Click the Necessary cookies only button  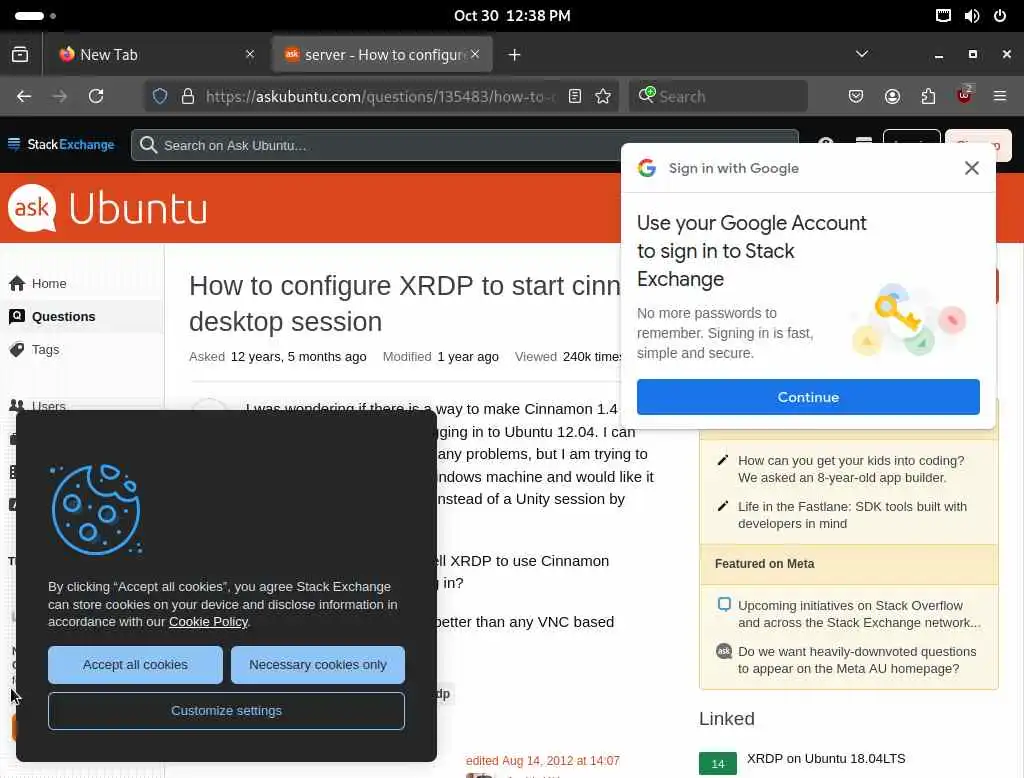pyautogui.click(x=317, y=665)
